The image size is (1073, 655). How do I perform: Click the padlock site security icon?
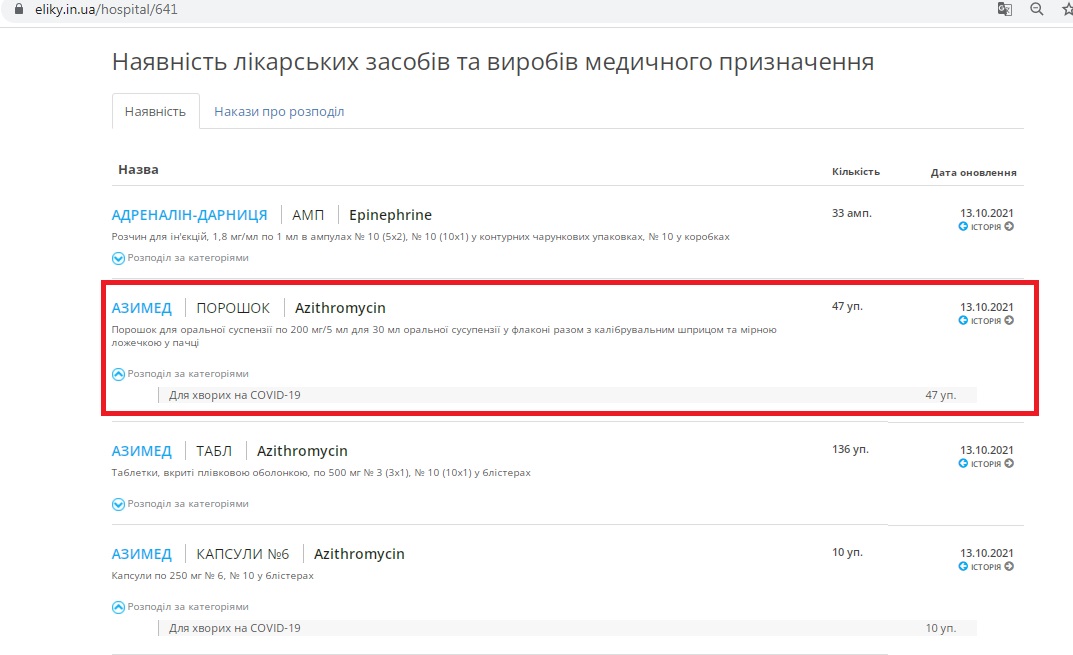pos(15,9)
